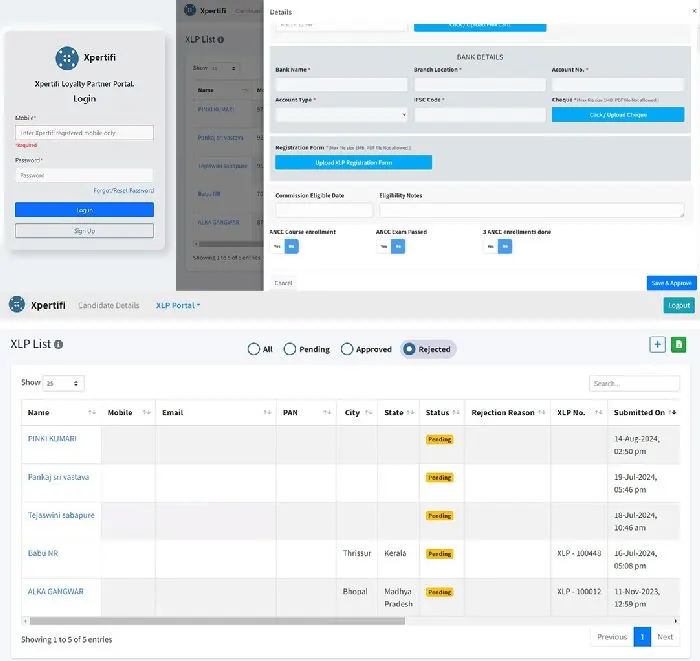The width and height of the screenshot is (700, 661).
Task: Export list with green document icon
Action: (679, 345)
